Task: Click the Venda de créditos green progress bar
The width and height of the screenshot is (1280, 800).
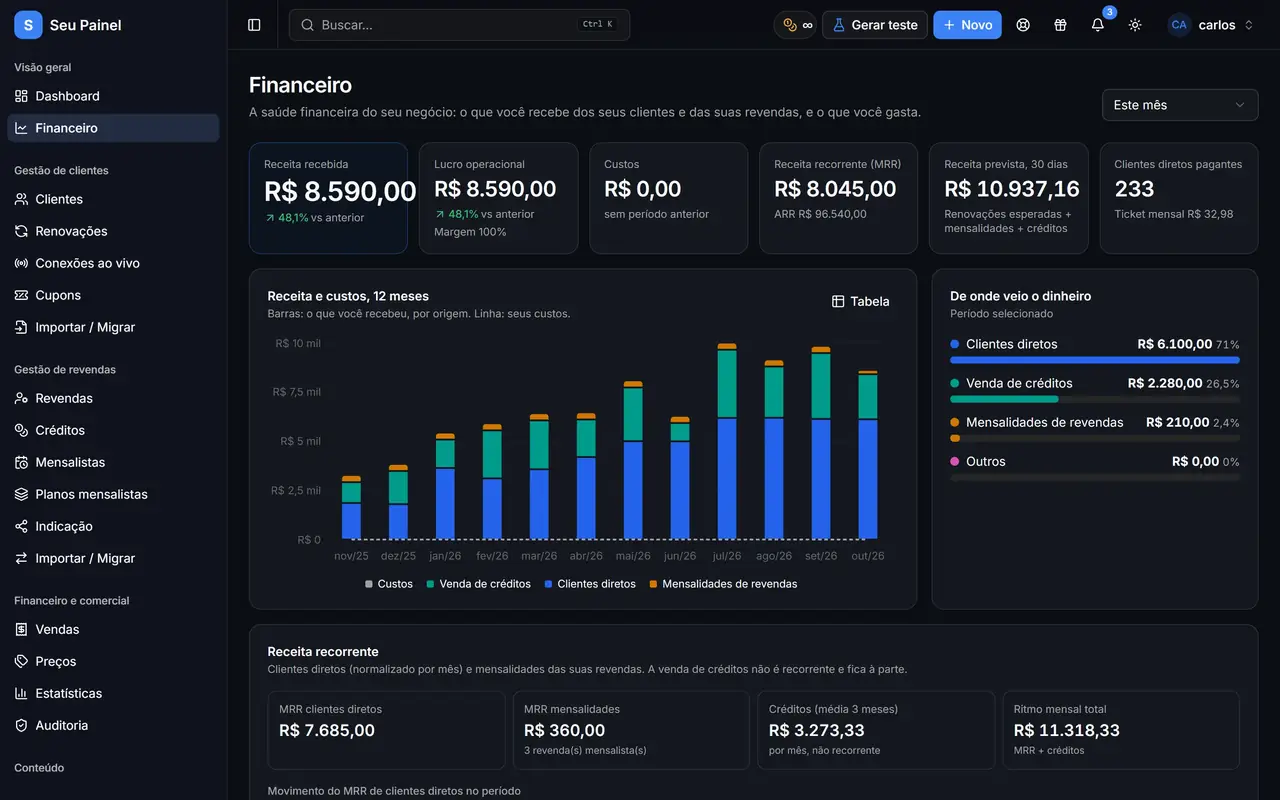Action: 1003,399
